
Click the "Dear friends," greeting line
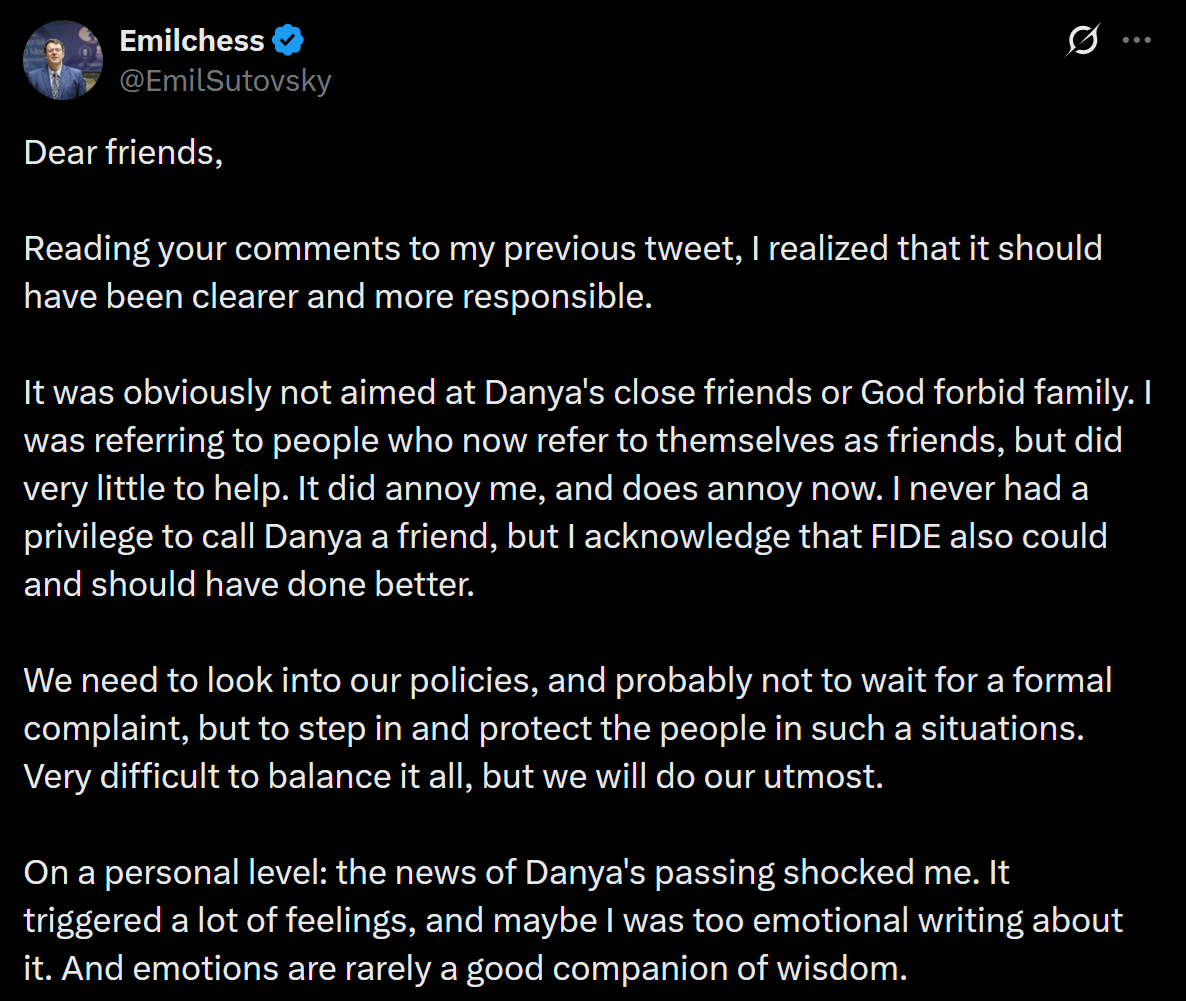point(123,153)
